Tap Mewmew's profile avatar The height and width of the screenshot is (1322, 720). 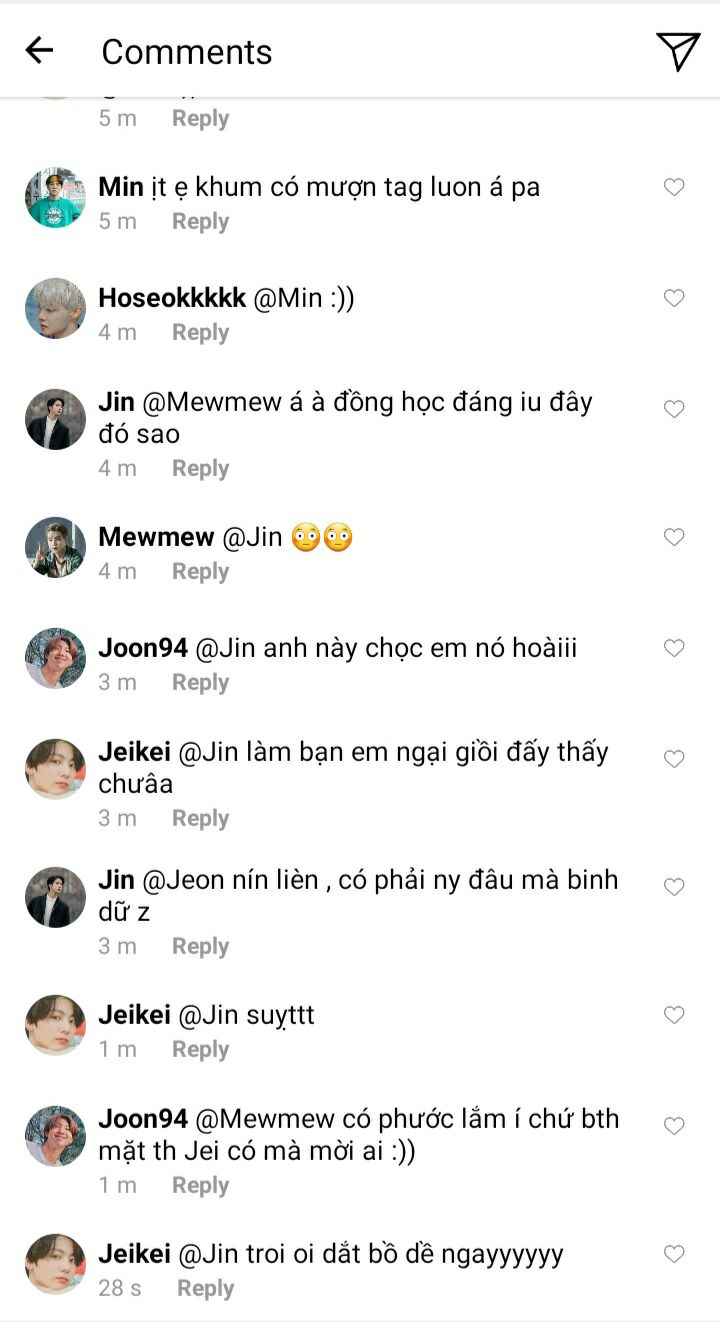(55, 548)
